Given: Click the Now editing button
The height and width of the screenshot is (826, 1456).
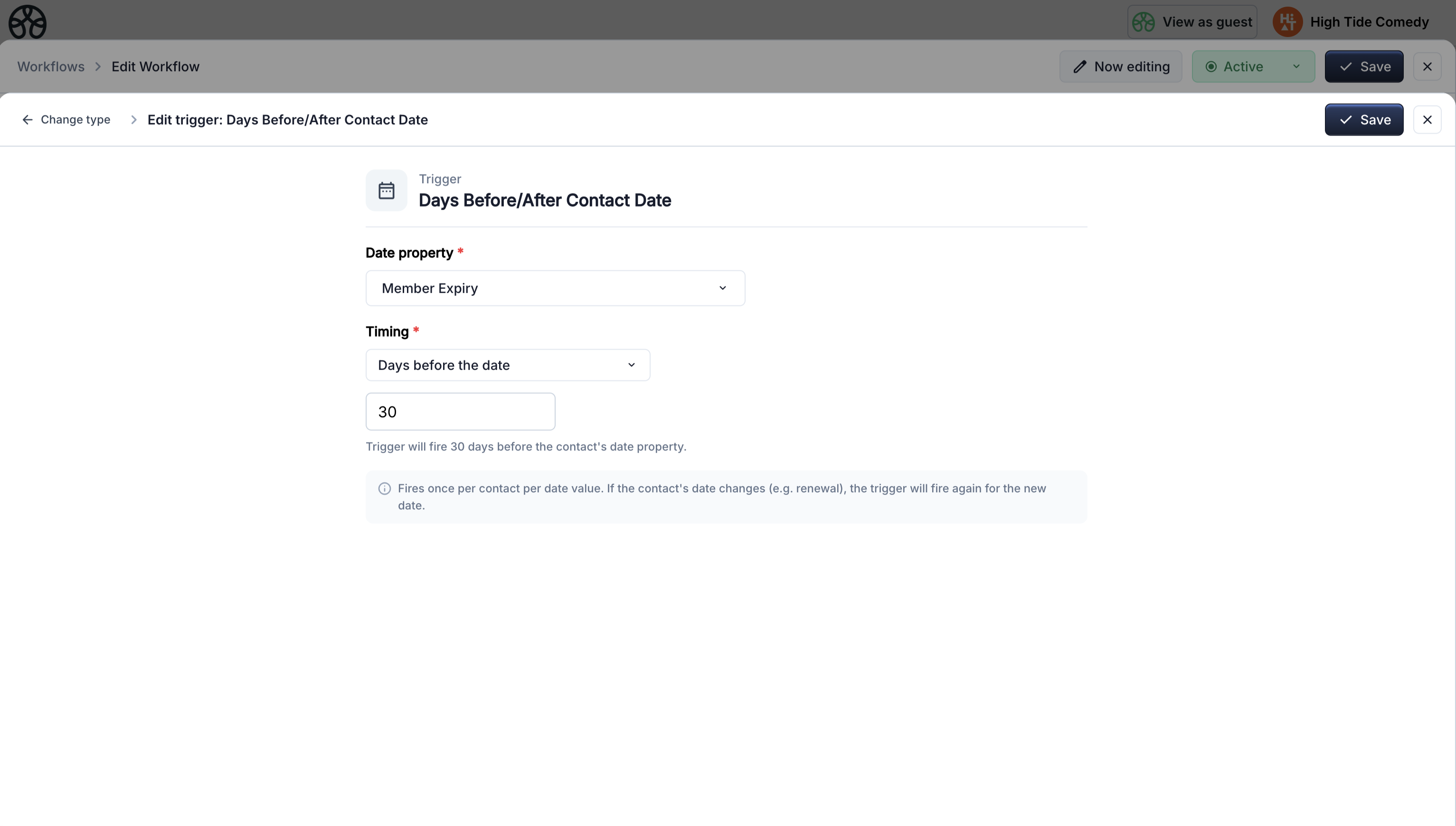Looking at the screenshot, I should [x=1121, y=67].
